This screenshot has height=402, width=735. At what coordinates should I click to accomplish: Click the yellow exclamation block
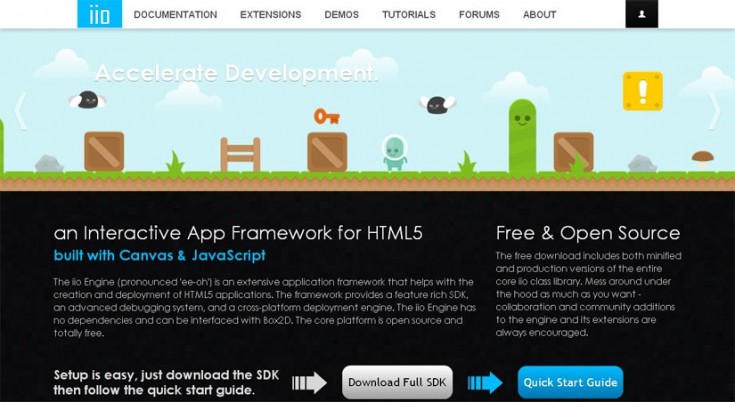click(643, 91)
